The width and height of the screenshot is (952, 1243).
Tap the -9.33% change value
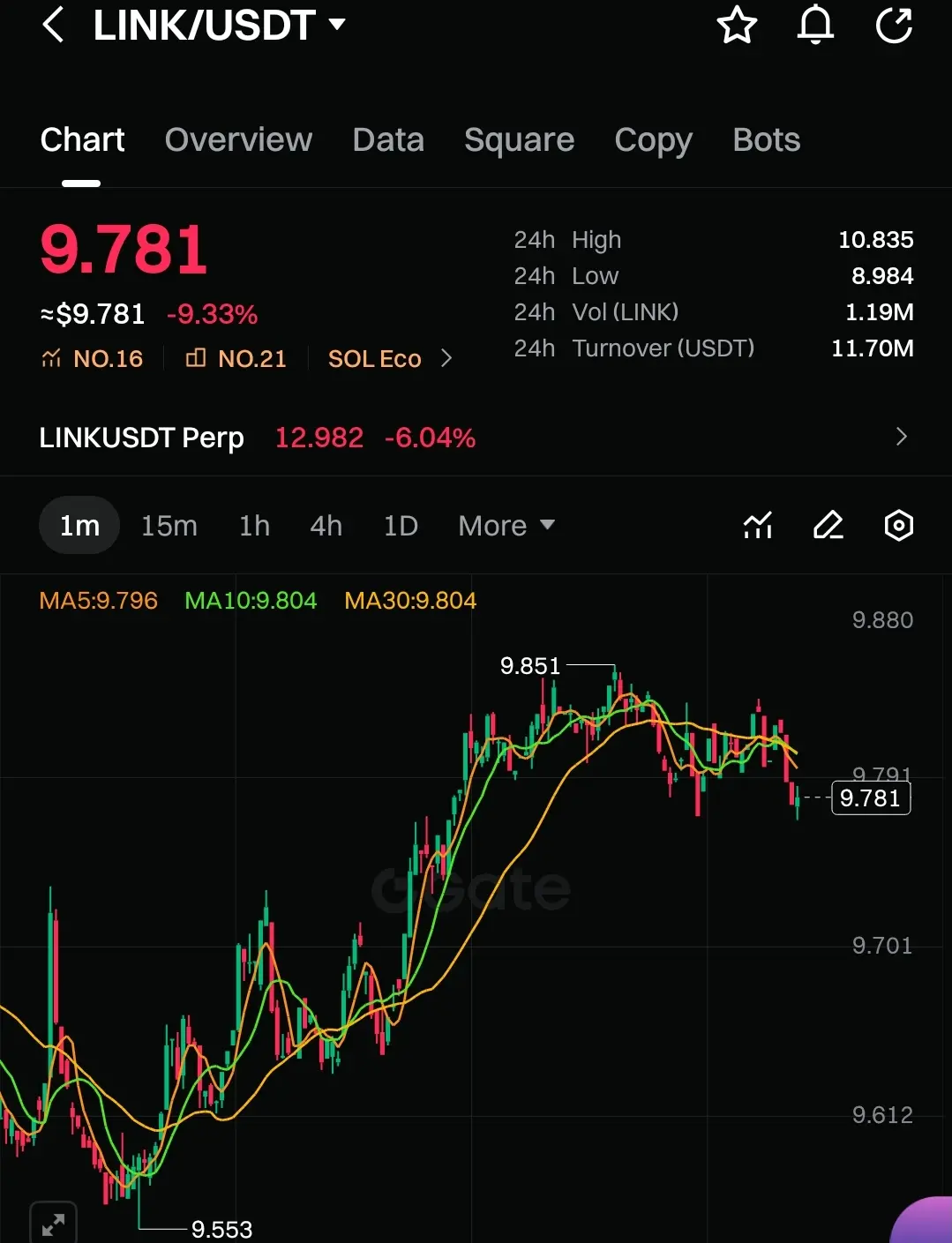coord(212,314)
